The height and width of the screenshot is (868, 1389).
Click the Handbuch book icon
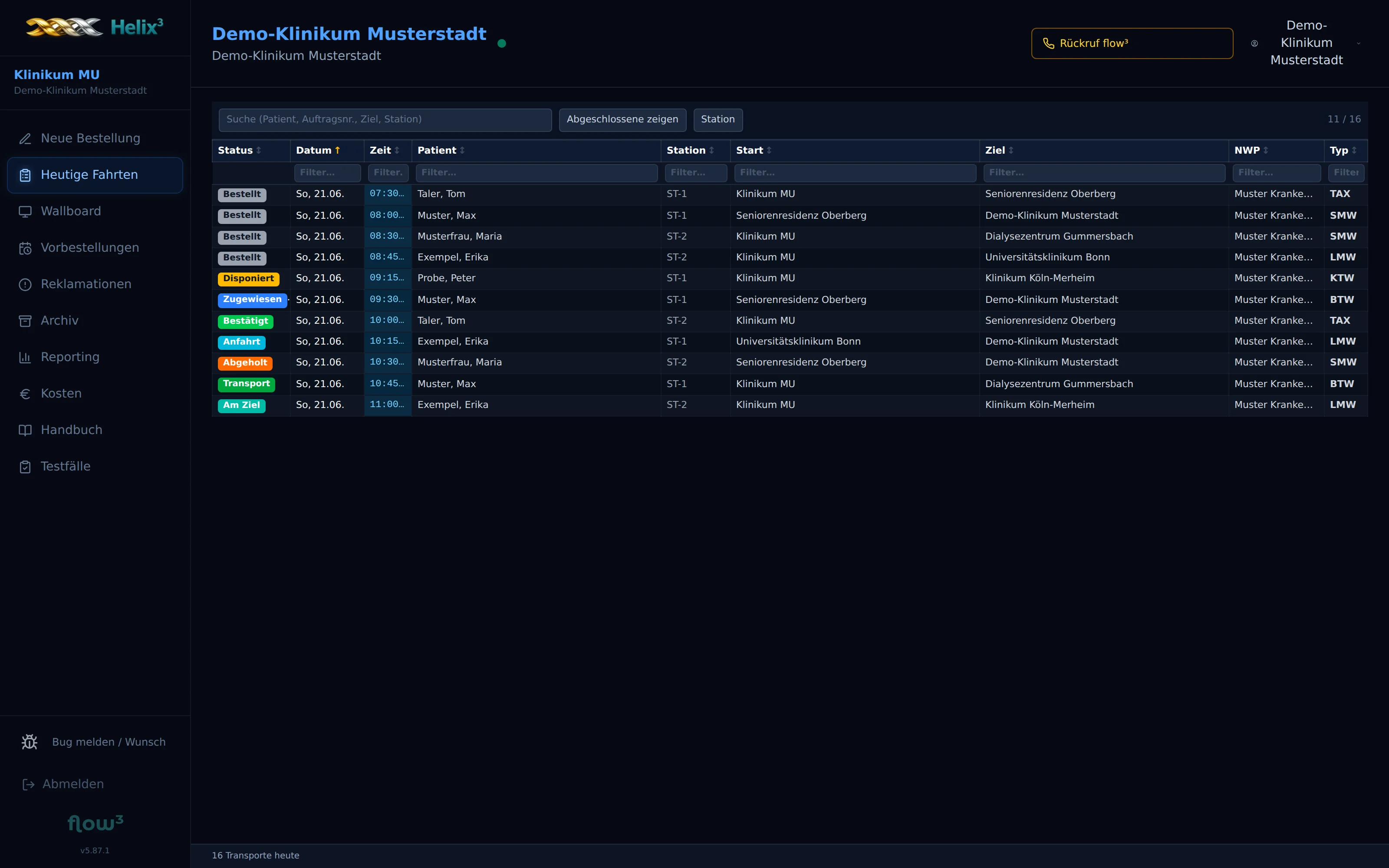[25, 430]
